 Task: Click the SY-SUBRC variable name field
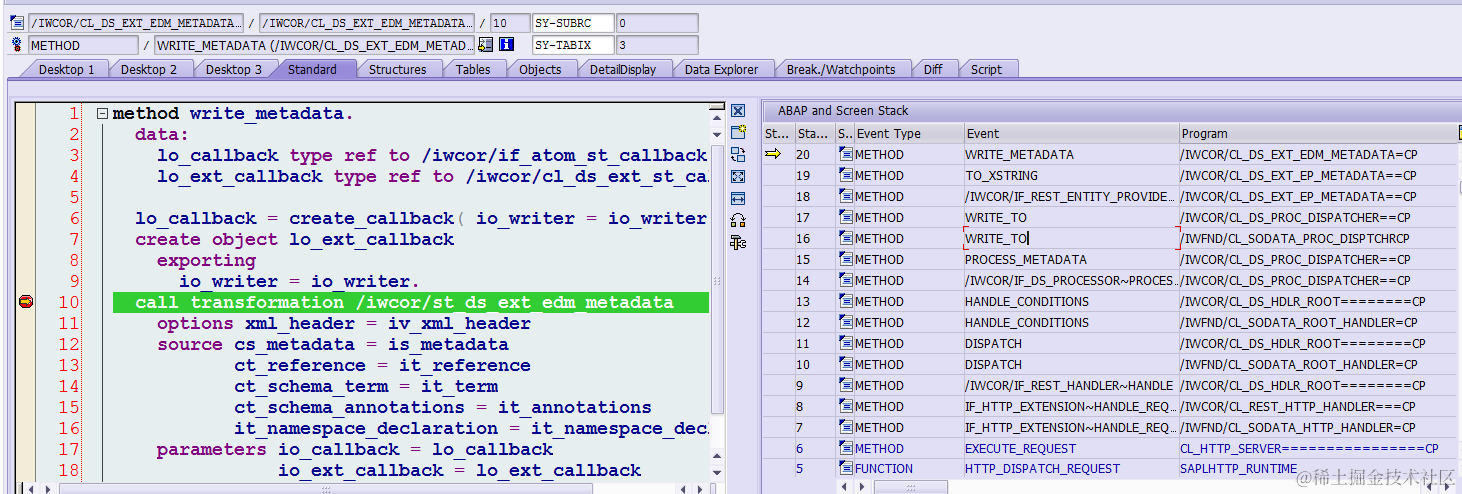pyautogui.click(x=572, y=22)
